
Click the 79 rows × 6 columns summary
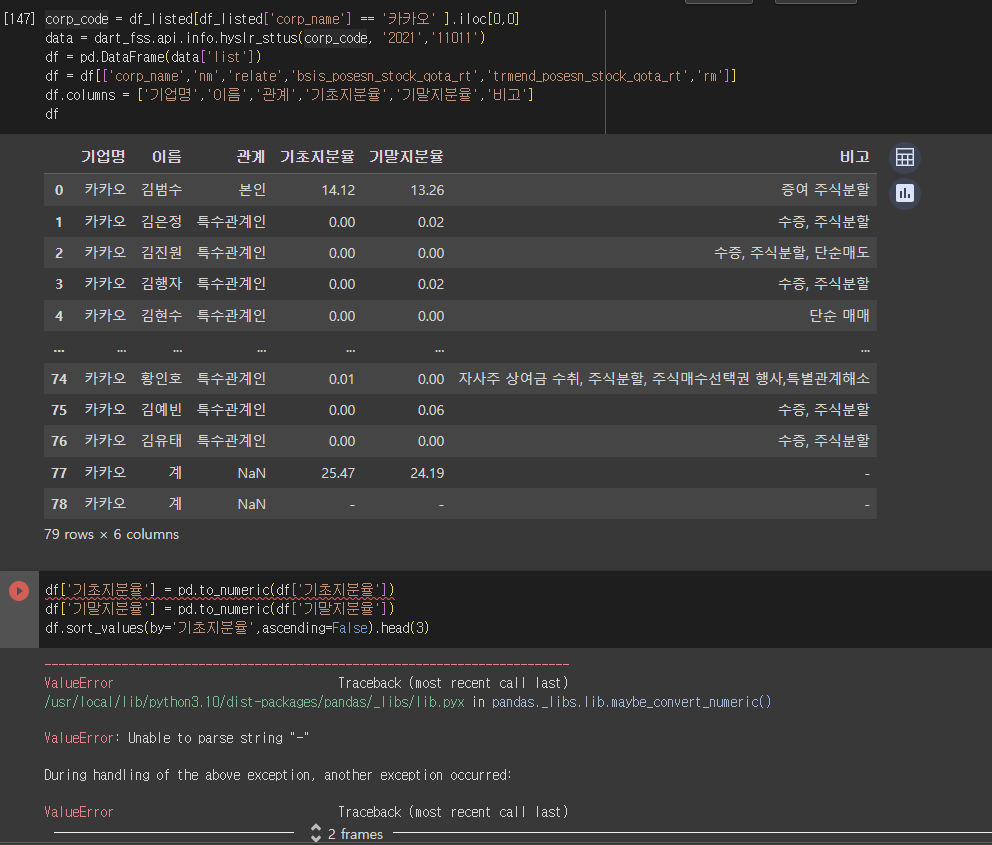pos(111,534)
